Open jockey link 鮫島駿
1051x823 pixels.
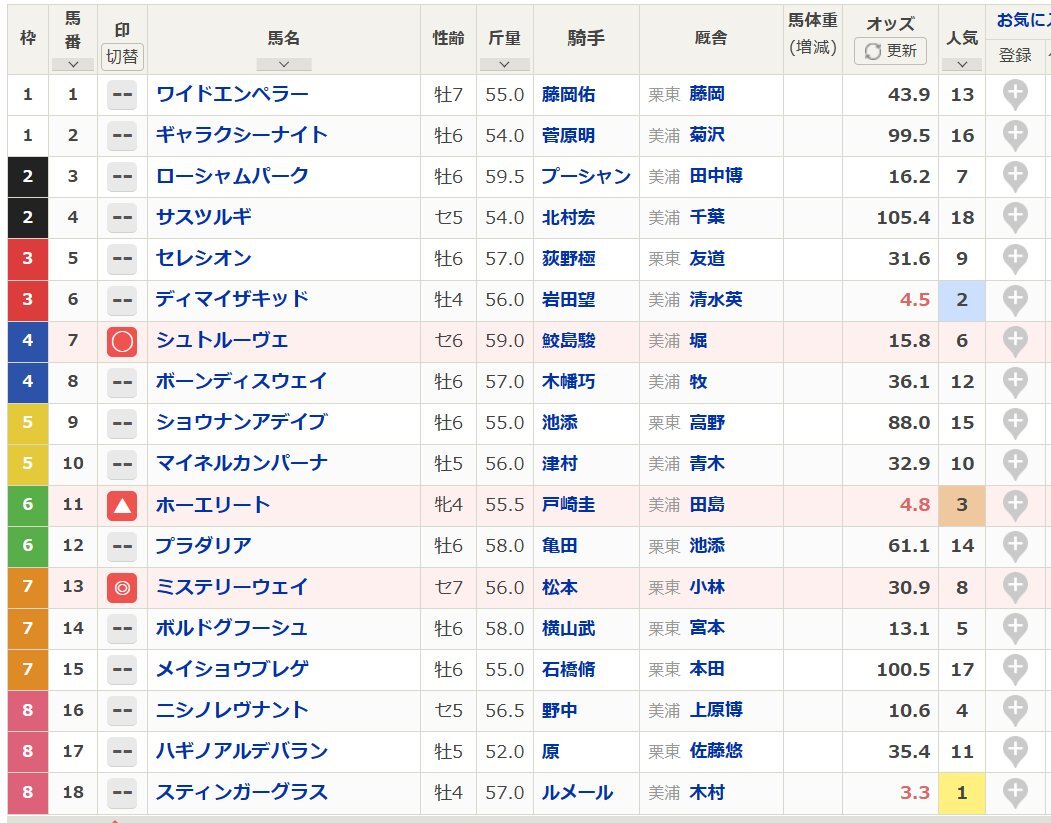568,340
